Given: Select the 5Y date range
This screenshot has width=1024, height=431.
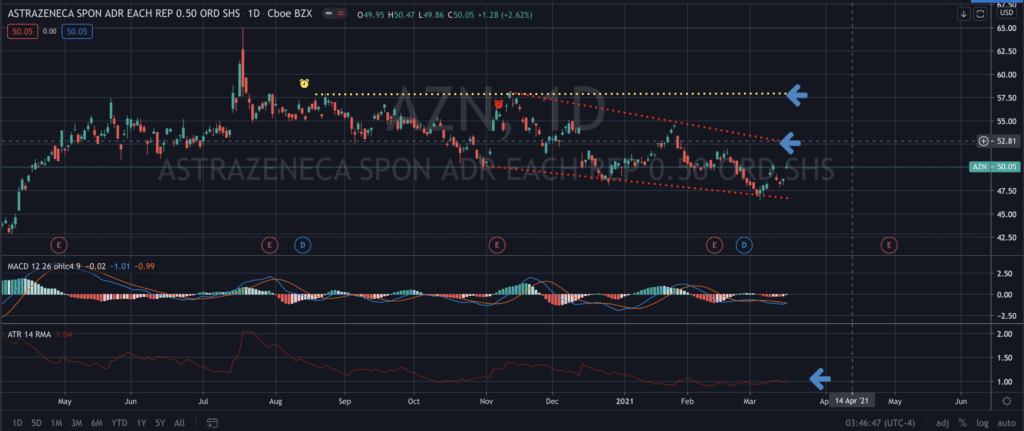Looking at the screenshot, I should click(160, 423).
